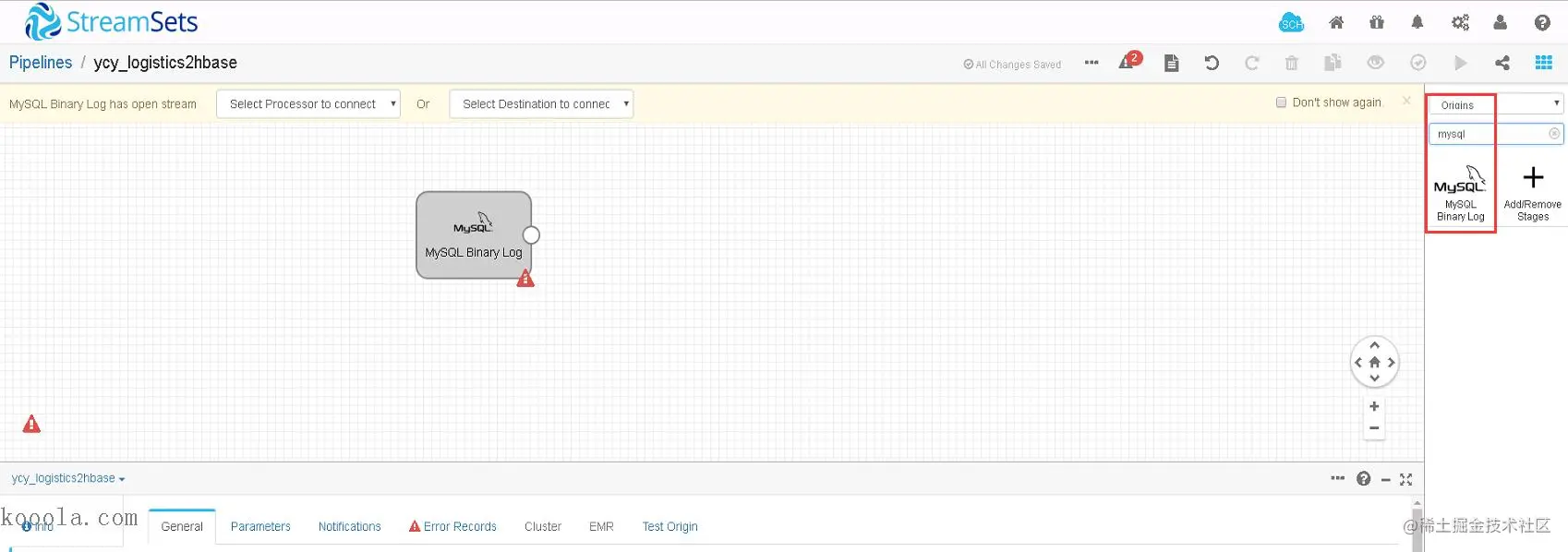Switch to the General tab
Viewport: 1568px width, 552px height.
point(182,526)
